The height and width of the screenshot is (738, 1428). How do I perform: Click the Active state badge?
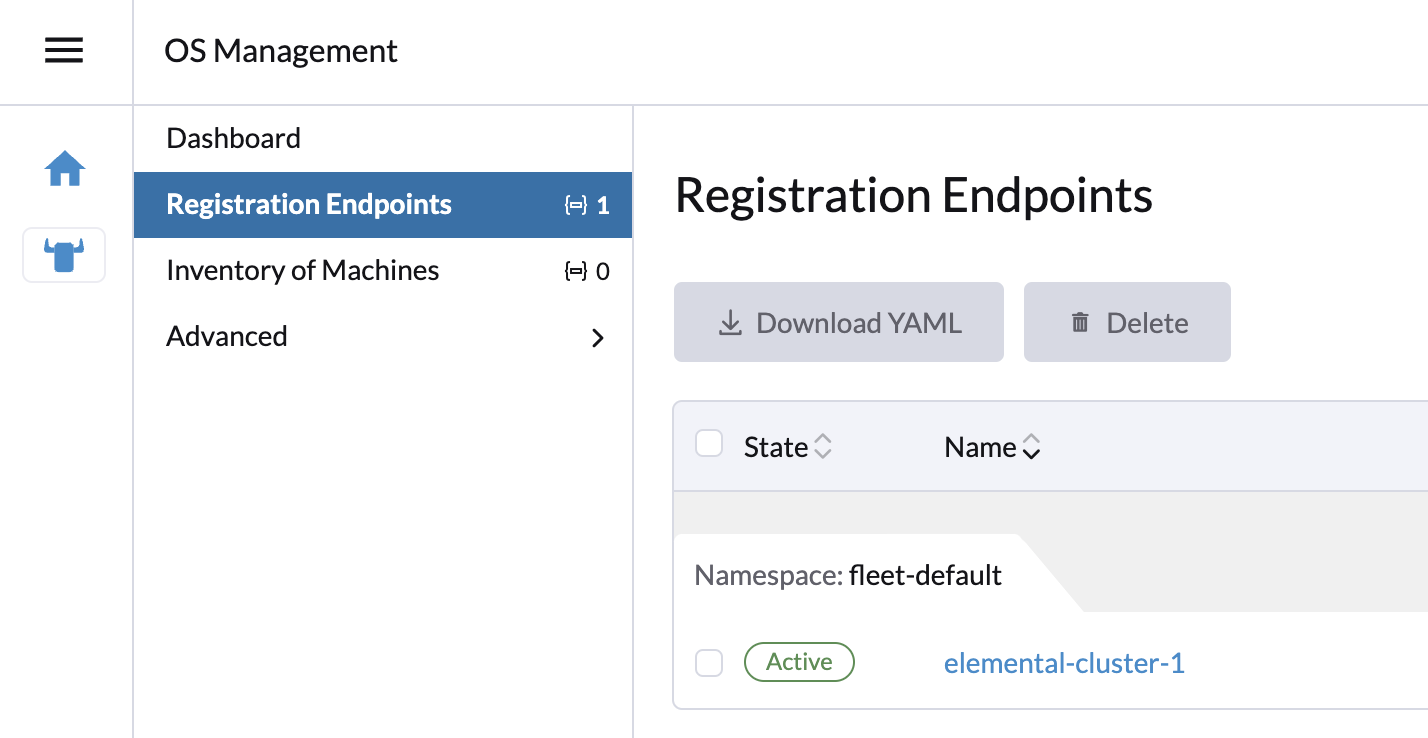coord(799,661)
